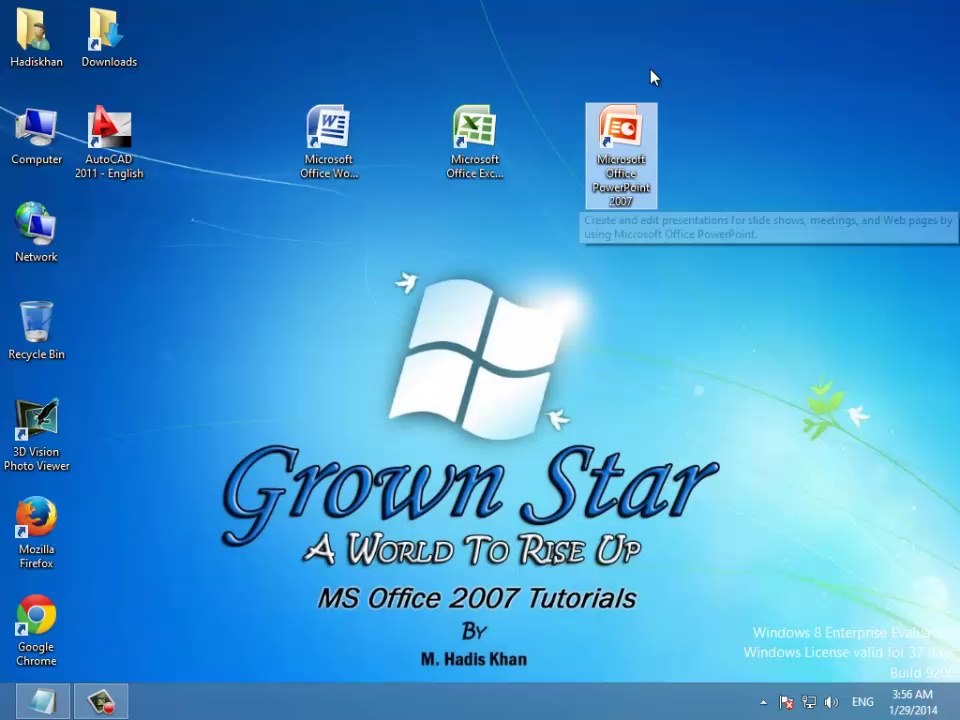Open the Action Center flag icon
This screenshot has width=960, height=720.
point(786,702)
